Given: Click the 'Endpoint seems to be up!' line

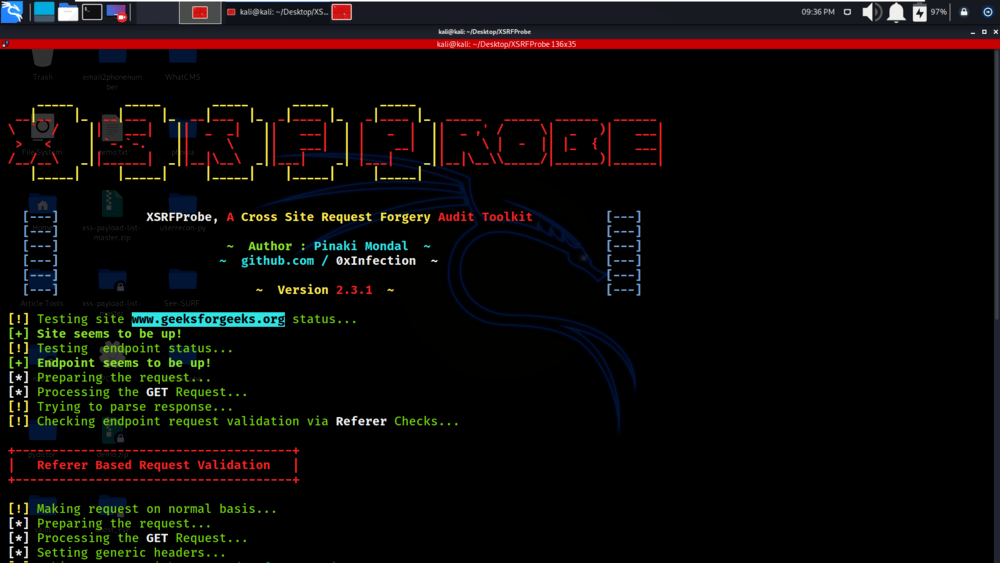Looking at the screenshot, I should 124,363.
